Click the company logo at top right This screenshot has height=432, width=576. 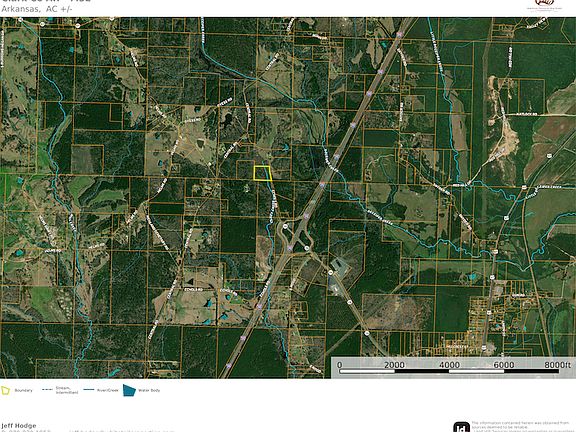click(544, 5)
